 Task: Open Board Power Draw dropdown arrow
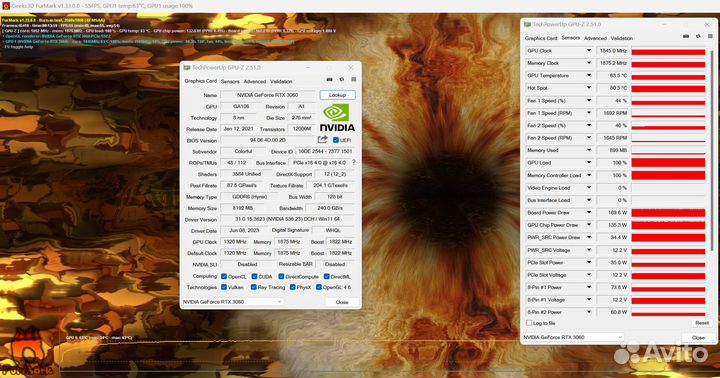click(x=589, y=212)
